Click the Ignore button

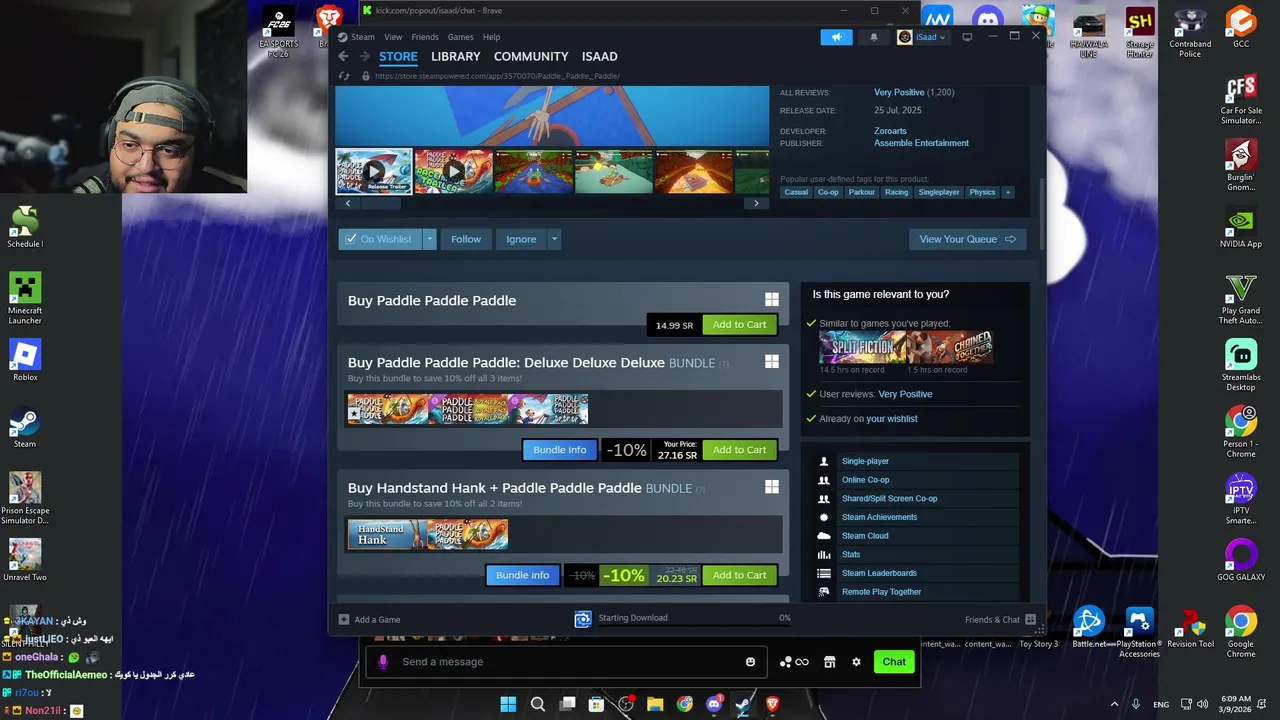coord(521,239)
